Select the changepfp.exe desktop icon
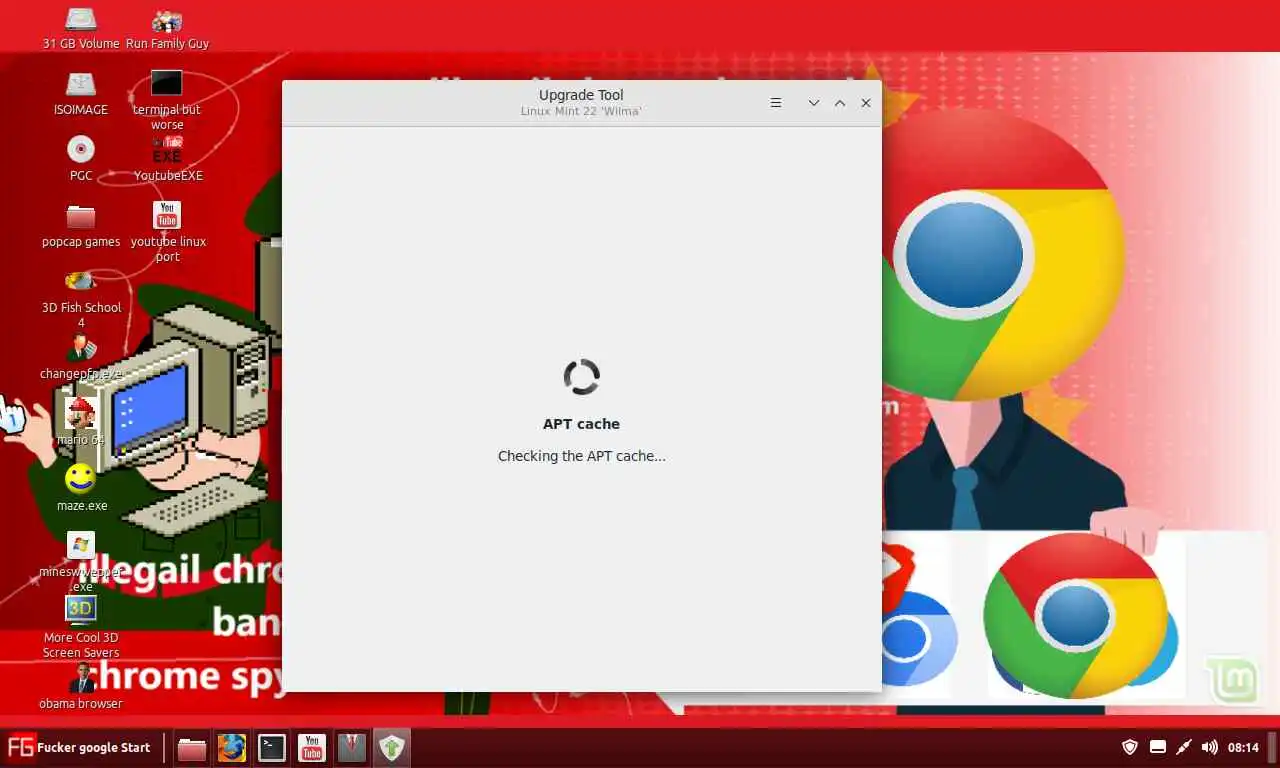This screenshot has width=1280, height=768. (81, 357)
